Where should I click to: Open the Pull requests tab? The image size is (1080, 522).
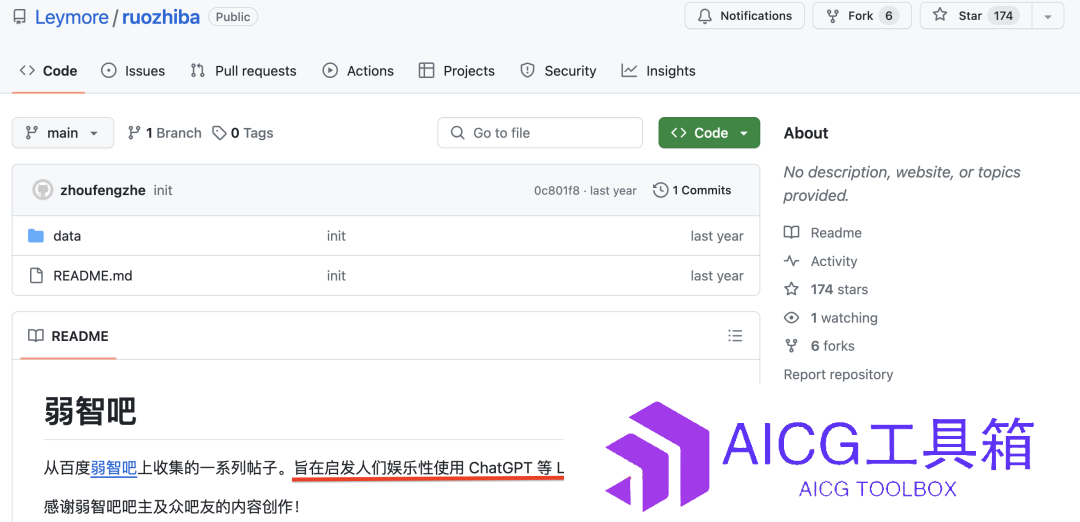[x=243, y=71]
